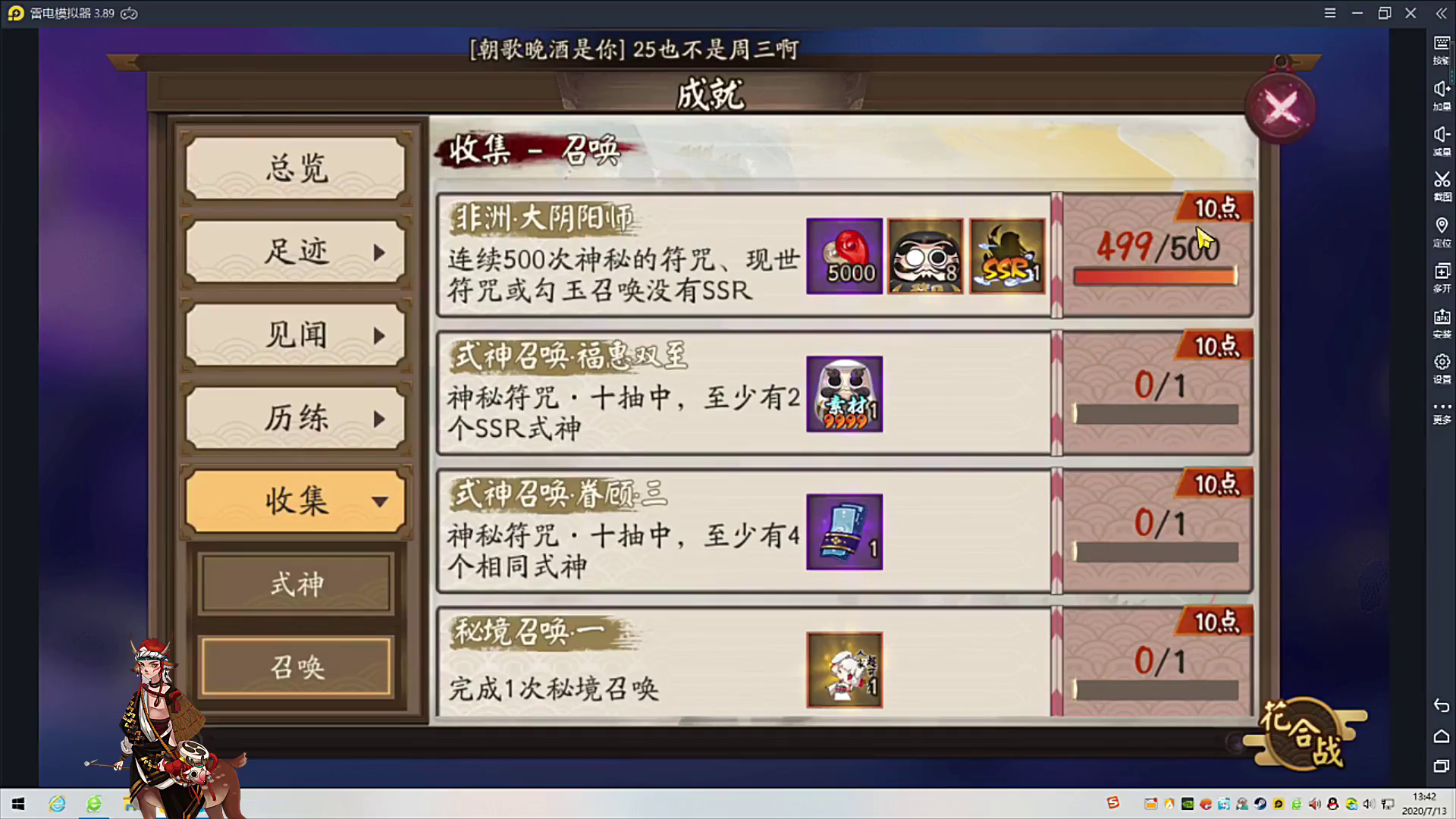The image size is (1456, 819).
Task: Expand the 历练 category
Action: 296,419
